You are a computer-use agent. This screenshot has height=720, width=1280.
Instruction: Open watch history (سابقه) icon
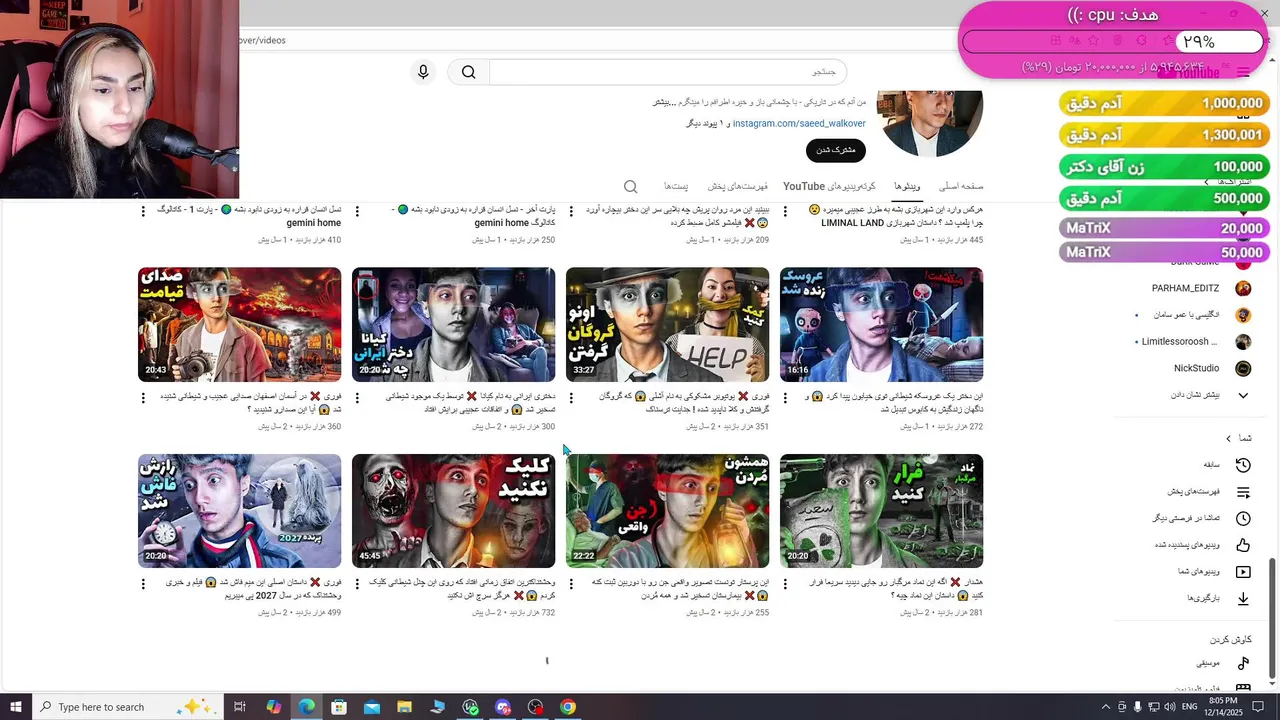[x=1243, y=465]
